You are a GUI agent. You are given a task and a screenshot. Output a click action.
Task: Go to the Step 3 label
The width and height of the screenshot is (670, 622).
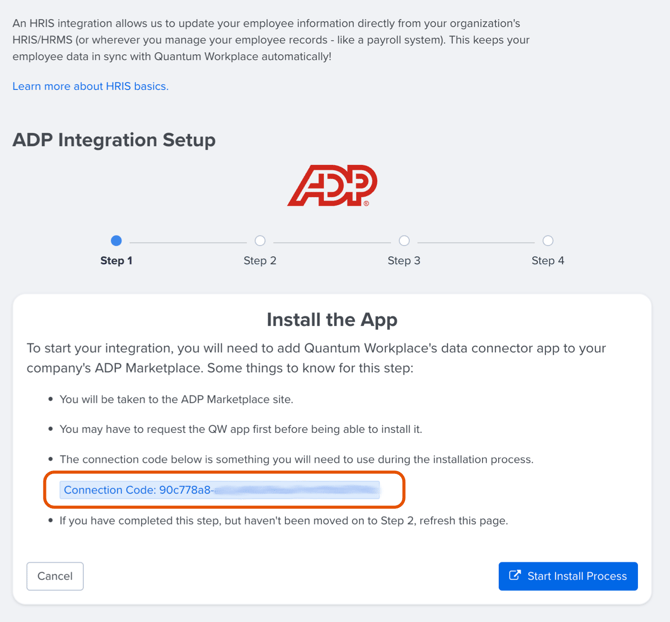404,261
